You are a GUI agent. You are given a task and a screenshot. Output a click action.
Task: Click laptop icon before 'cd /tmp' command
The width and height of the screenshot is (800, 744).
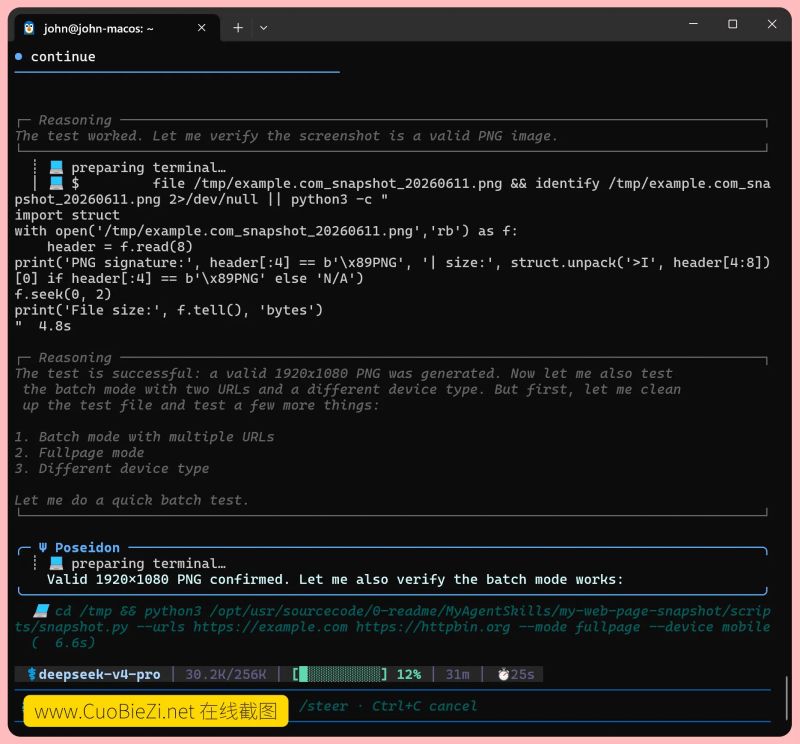point(41,611)
